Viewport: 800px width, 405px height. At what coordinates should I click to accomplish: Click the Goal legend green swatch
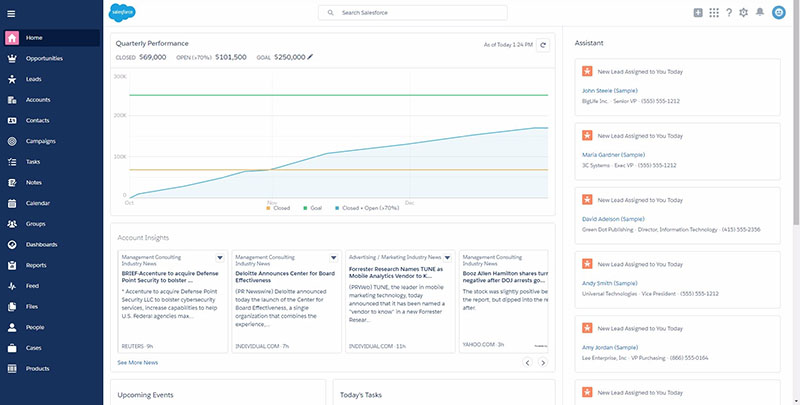(305, 208)
